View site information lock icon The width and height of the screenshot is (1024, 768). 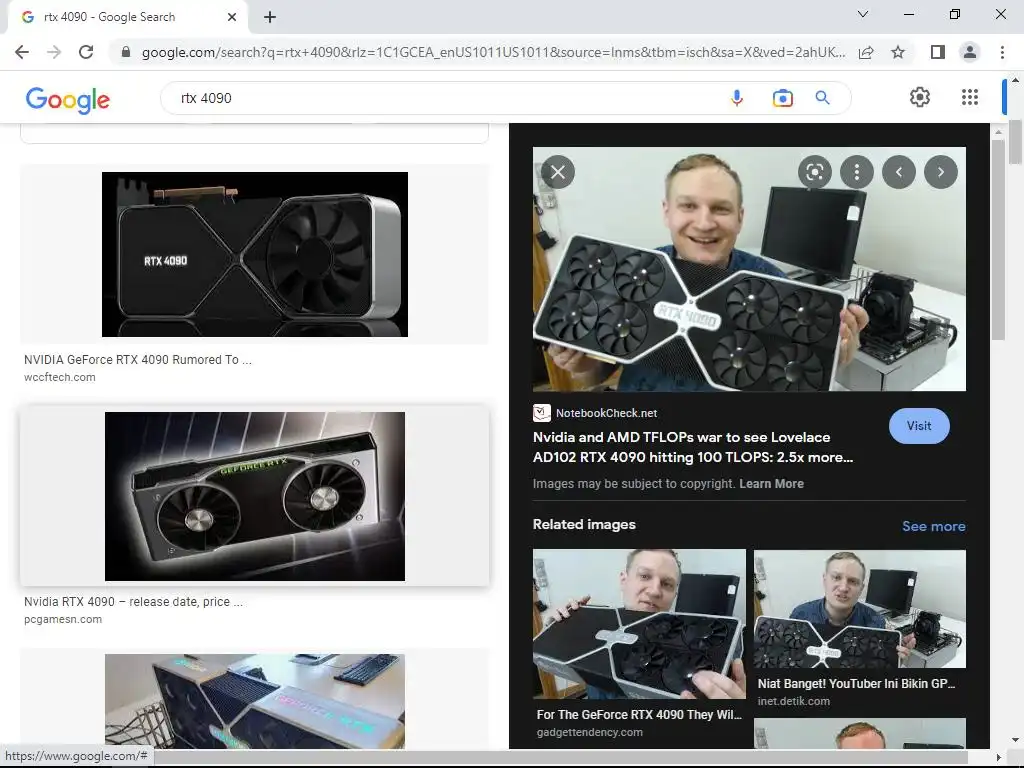(126, 52)
